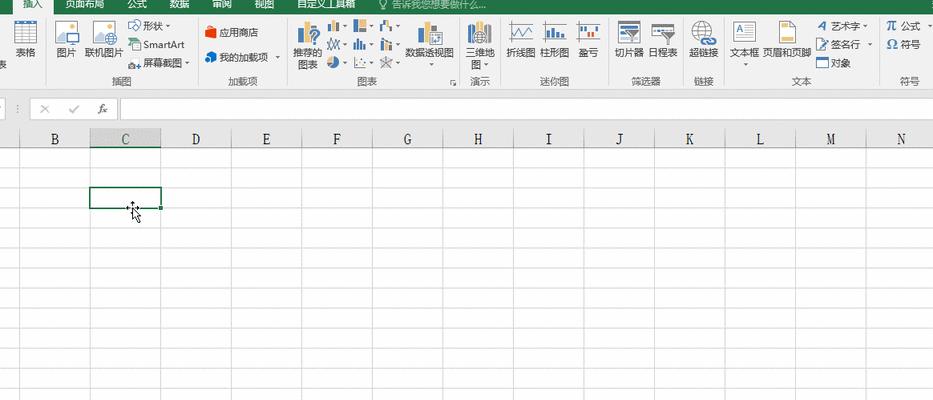Viewport: 933px width, 400px height.
Task: Click 签名行 signature line
Action: click(838, 45)
